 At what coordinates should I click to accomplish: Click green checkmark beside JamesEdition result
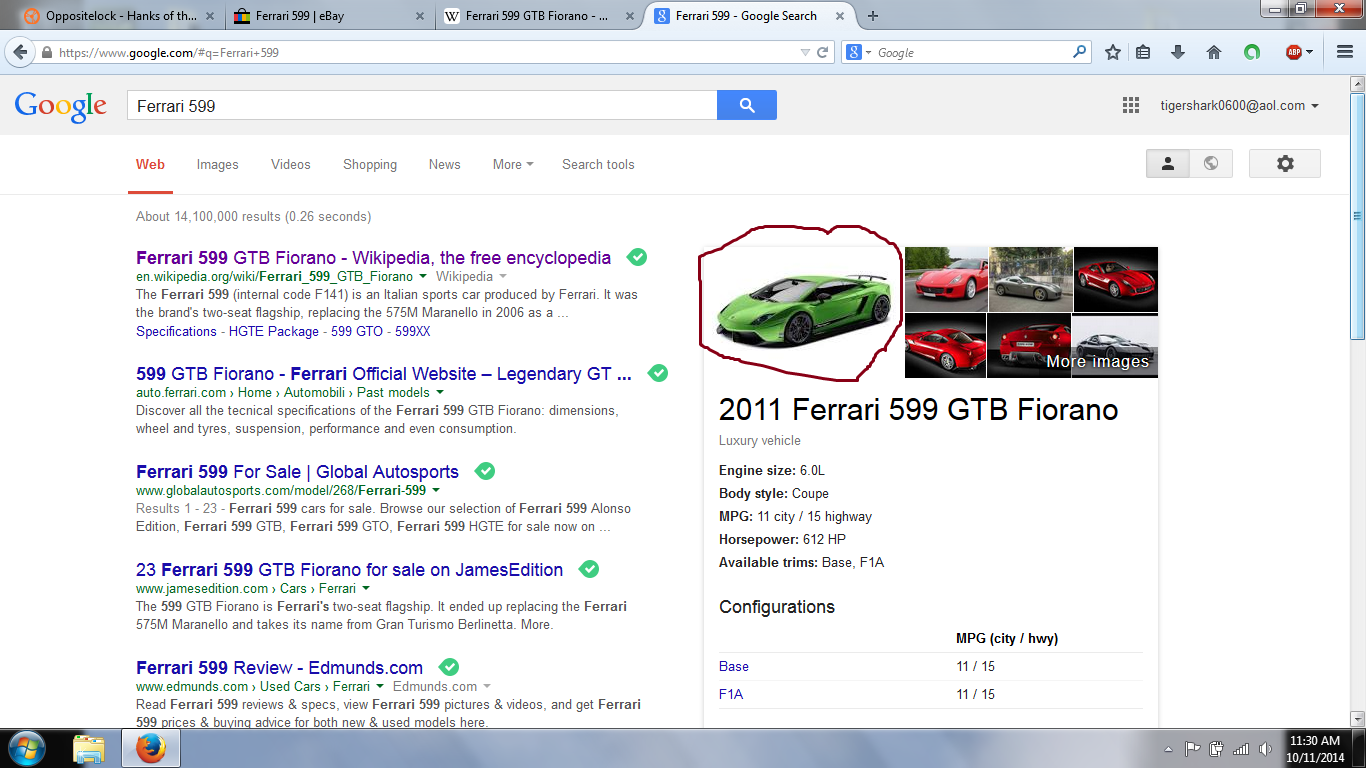589,569
